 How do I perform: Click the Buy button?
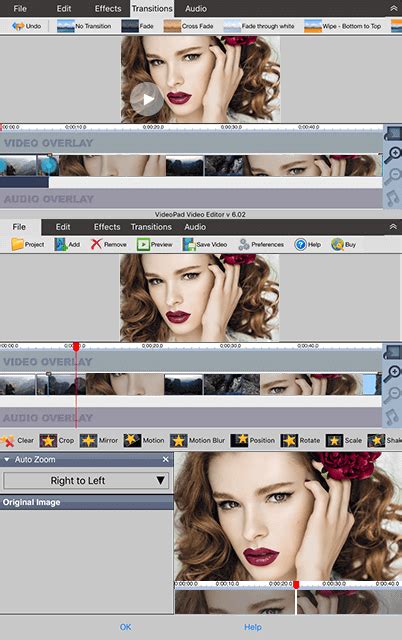point(344,244)
